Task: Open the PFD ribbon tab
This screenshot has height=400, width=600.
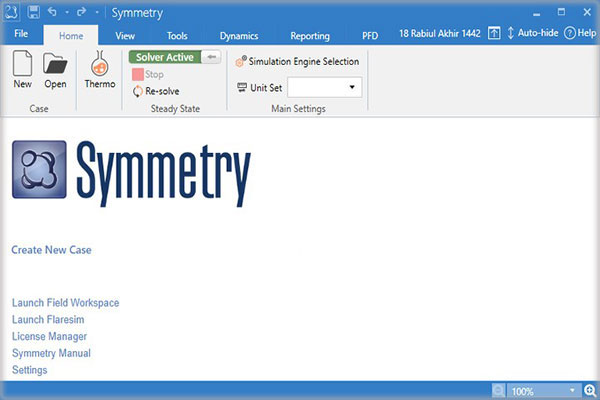Action: (x=370, y=36)
